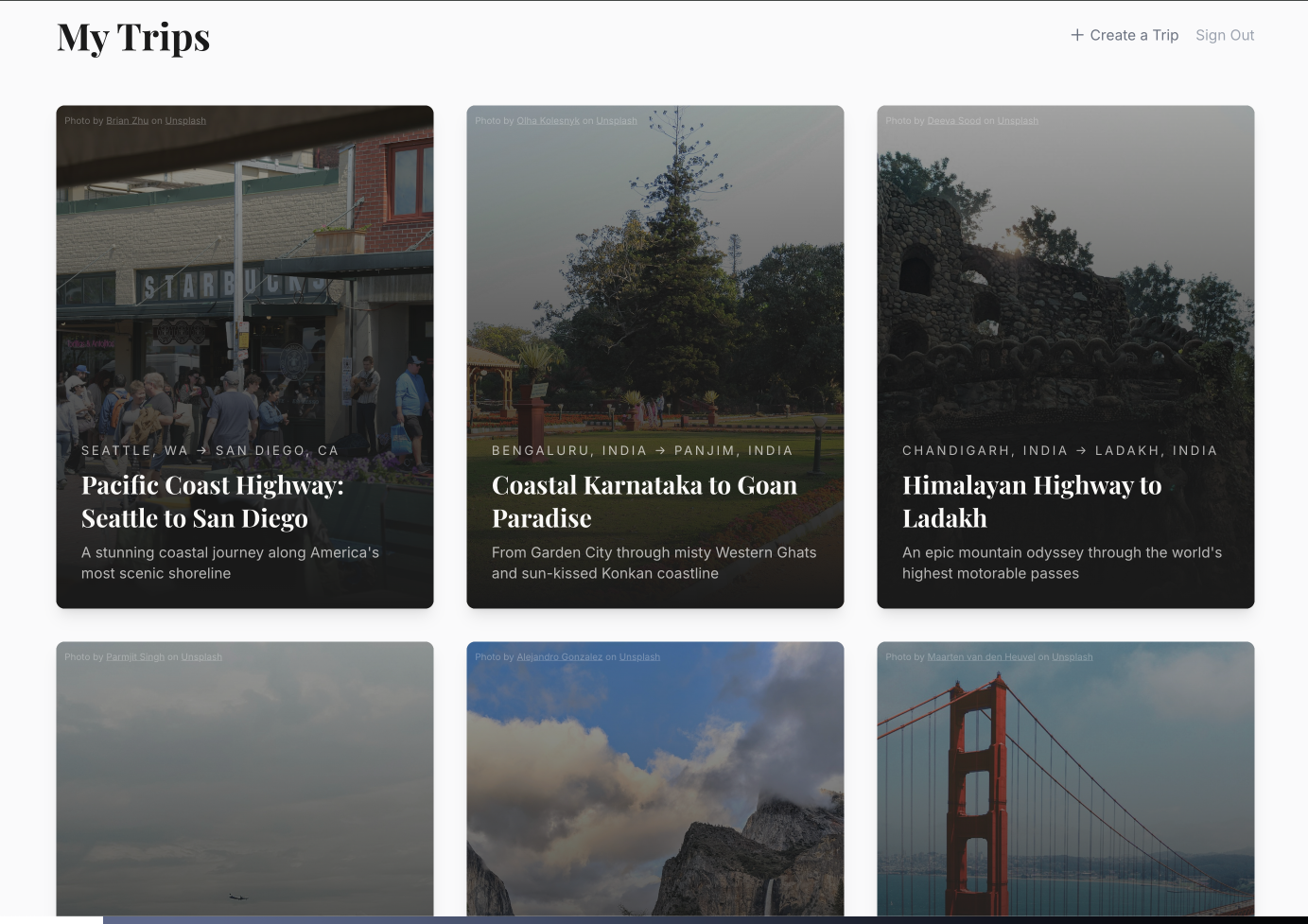Open Olha Kolesnyk's photo credit link

548,121
